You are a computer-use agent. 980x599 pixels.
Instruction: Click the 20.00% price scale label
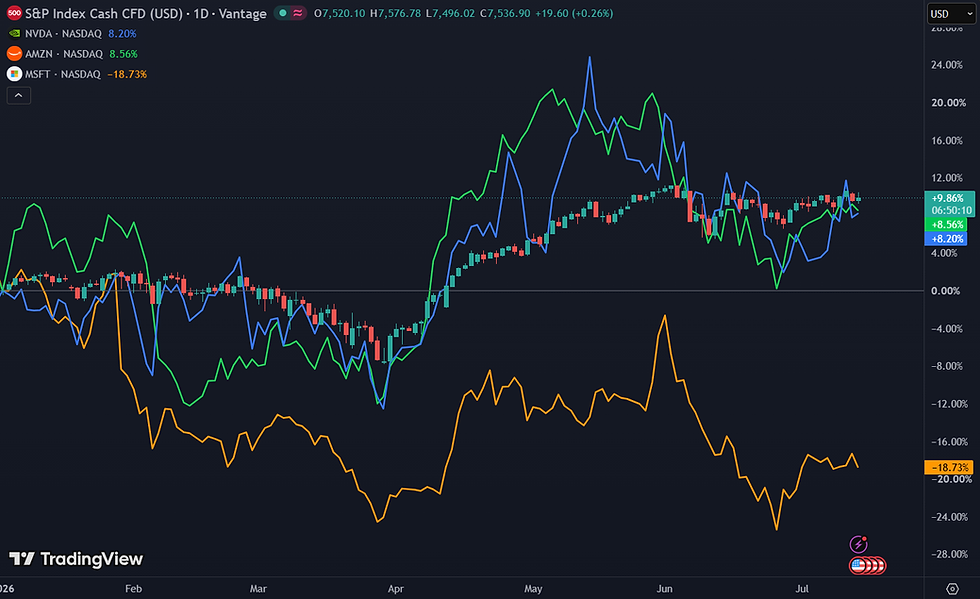948,103
